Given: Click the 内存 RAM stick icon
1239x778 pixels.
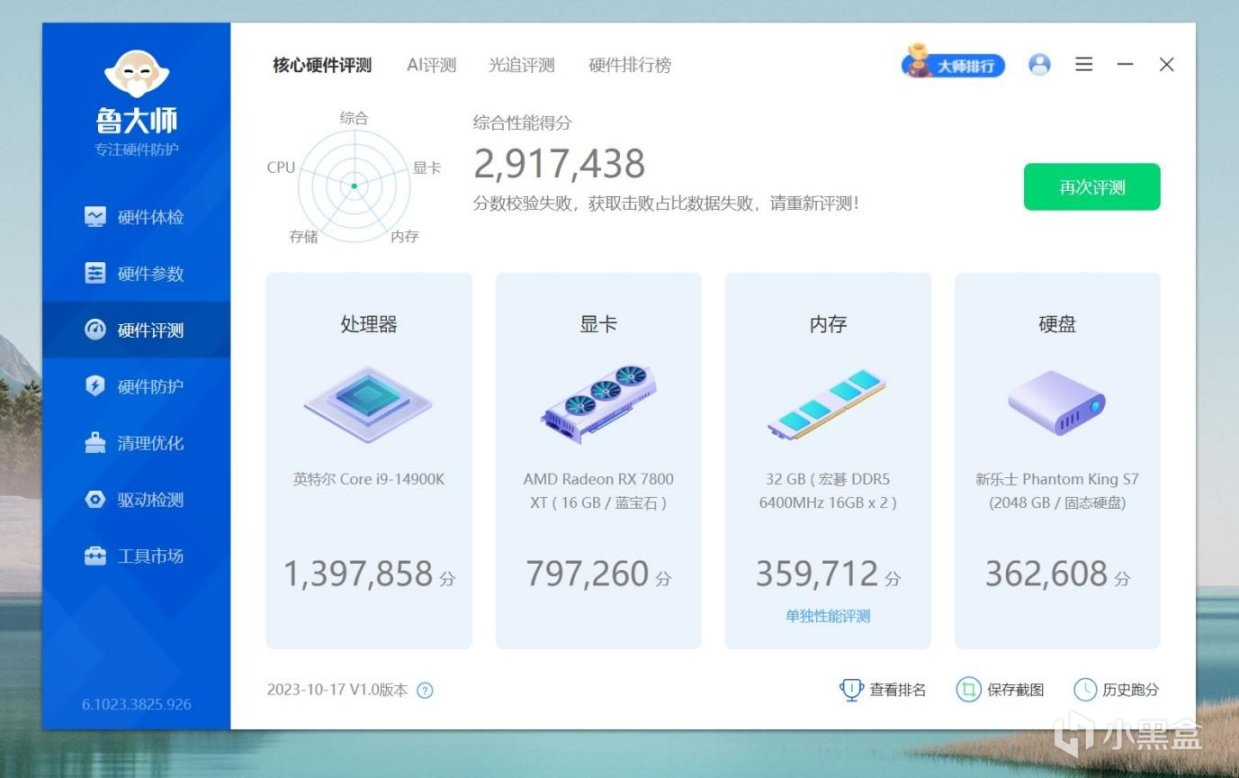Looking at the screenshot, I should click(827, 405).
